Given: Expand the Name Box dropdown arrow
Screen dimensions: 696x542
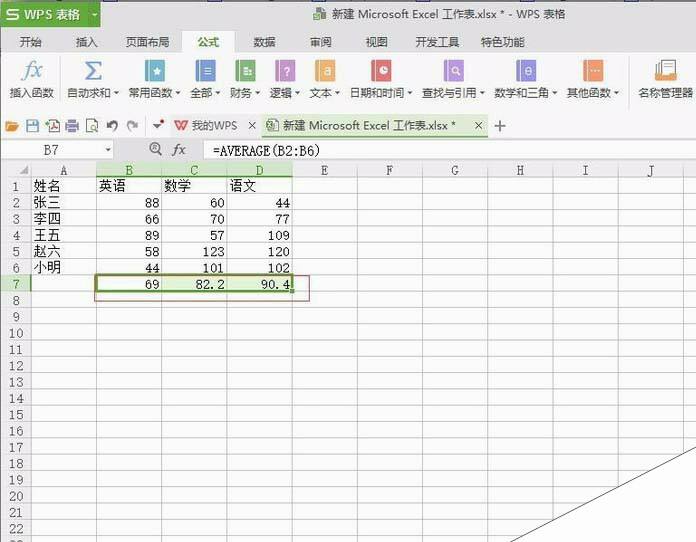Looking at the screenshot, I should pos(108,150).
